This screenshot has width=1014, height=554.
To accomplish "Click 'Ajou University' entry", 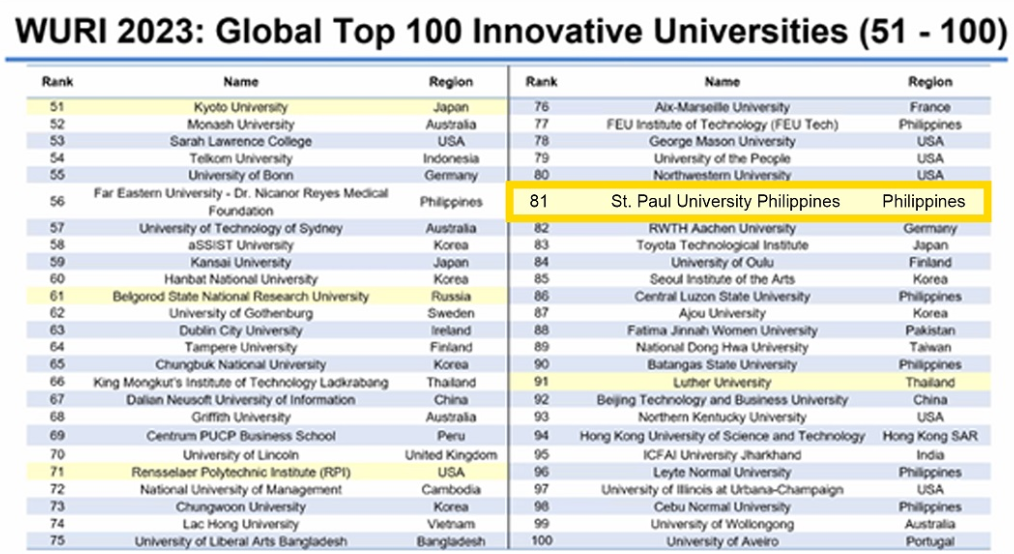I will tap(722, 313).
